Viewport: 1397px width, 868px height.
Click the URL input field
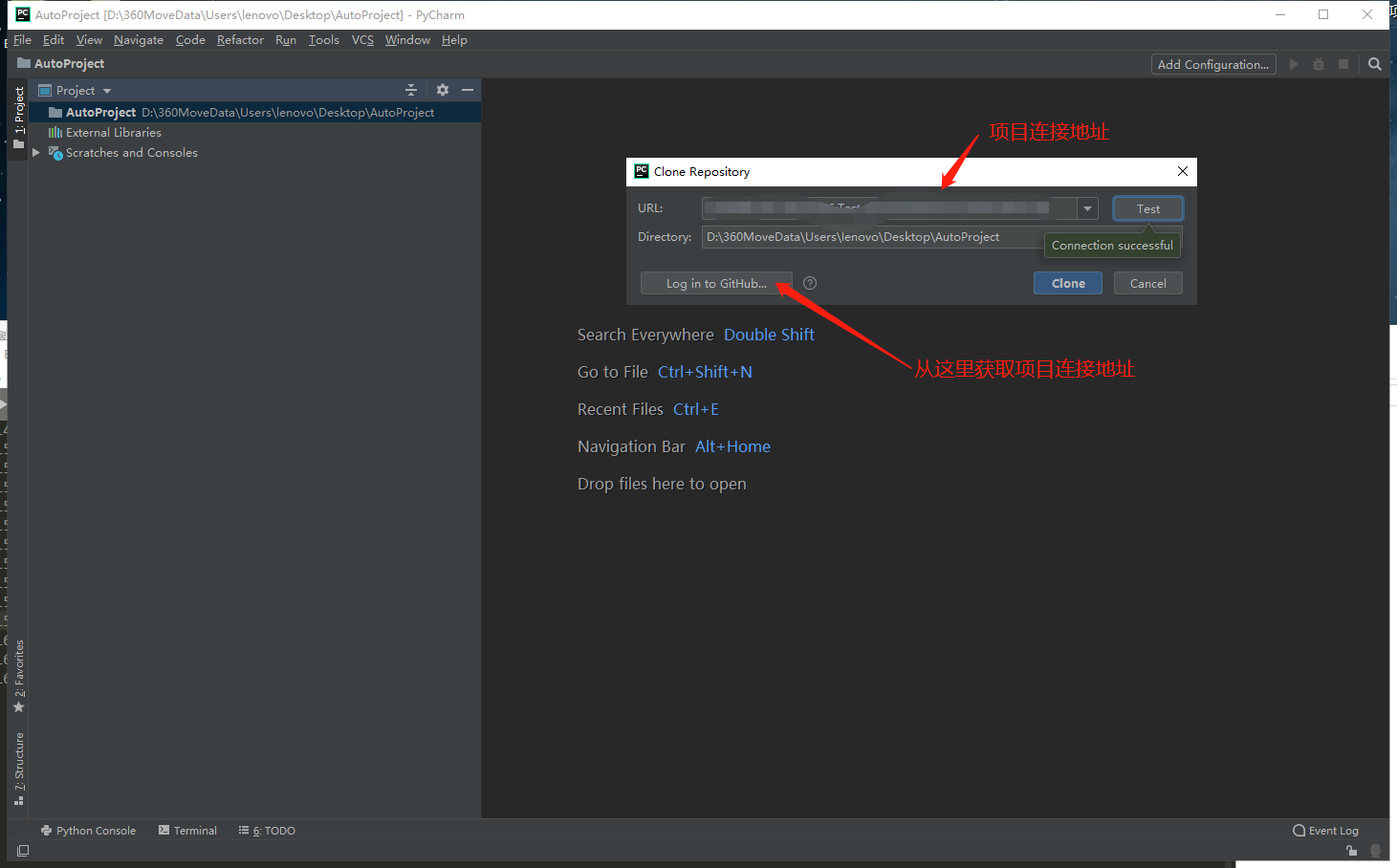coord(889,208)
